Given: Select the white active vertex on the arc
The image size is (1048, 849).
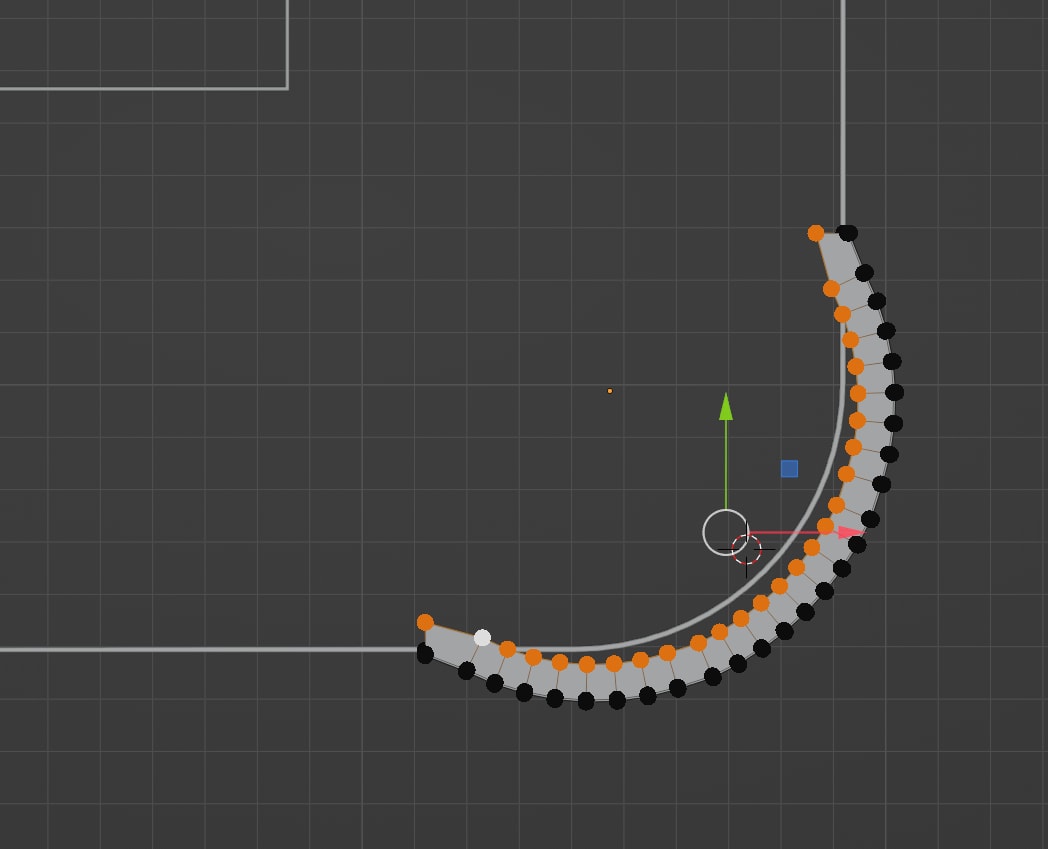Looking at the screenshot, I should tap(482, 638).
